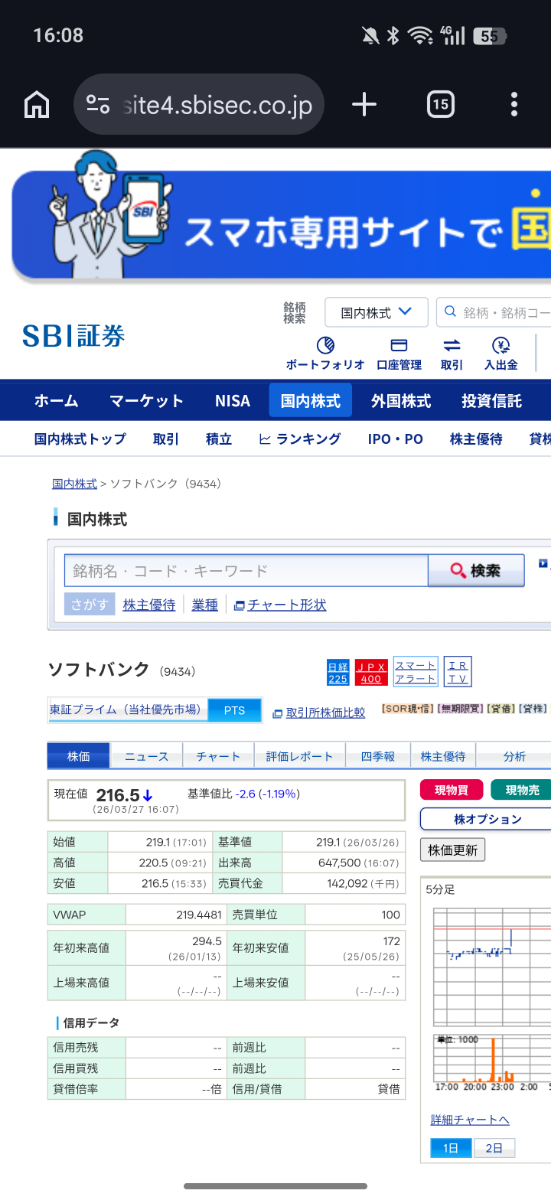
Task: Go to ホーム in main navigation
Action: 56,401
